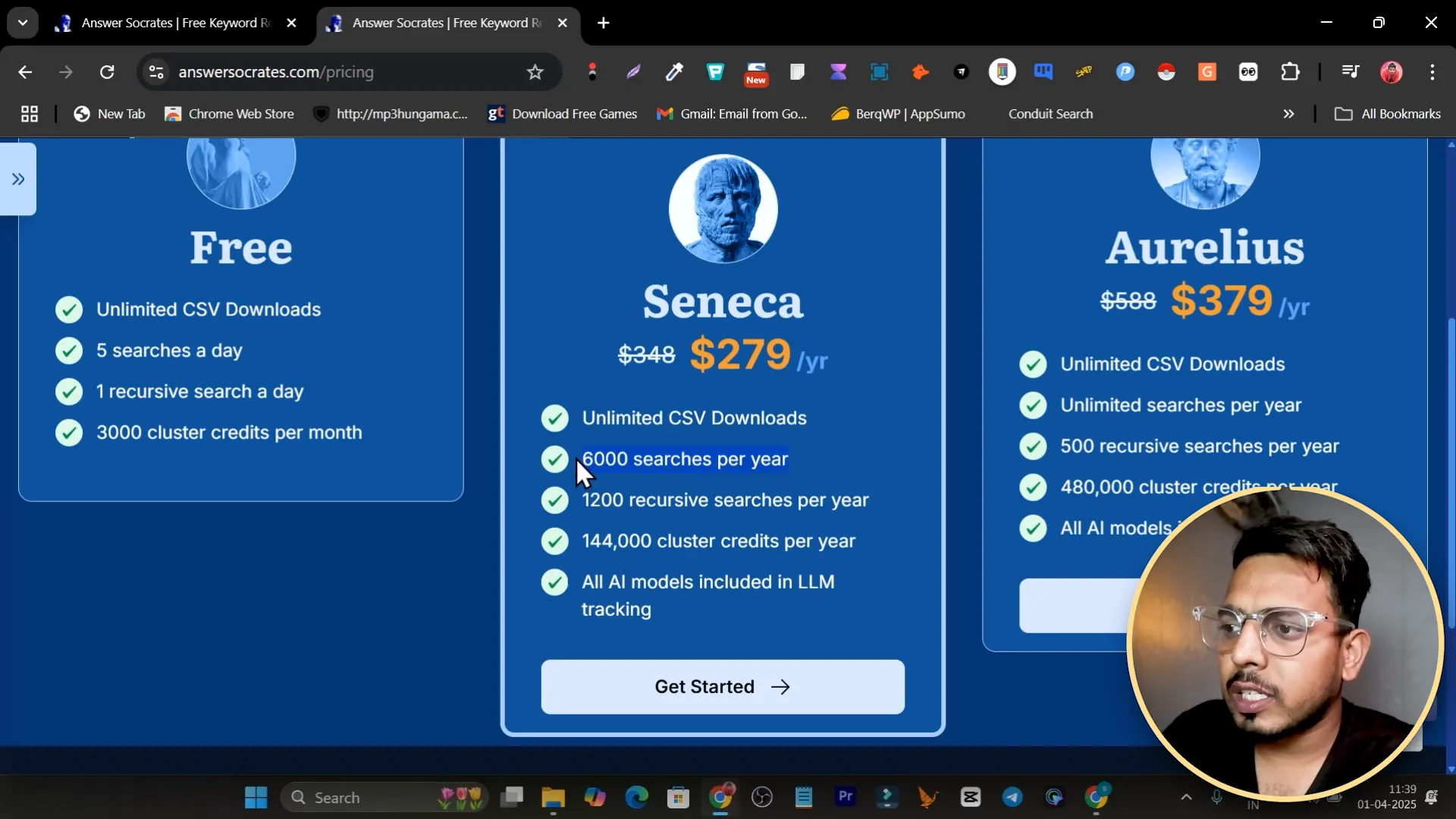Click the back navigation arrow
1456x819 pixels.
click(x=25, y=72)
